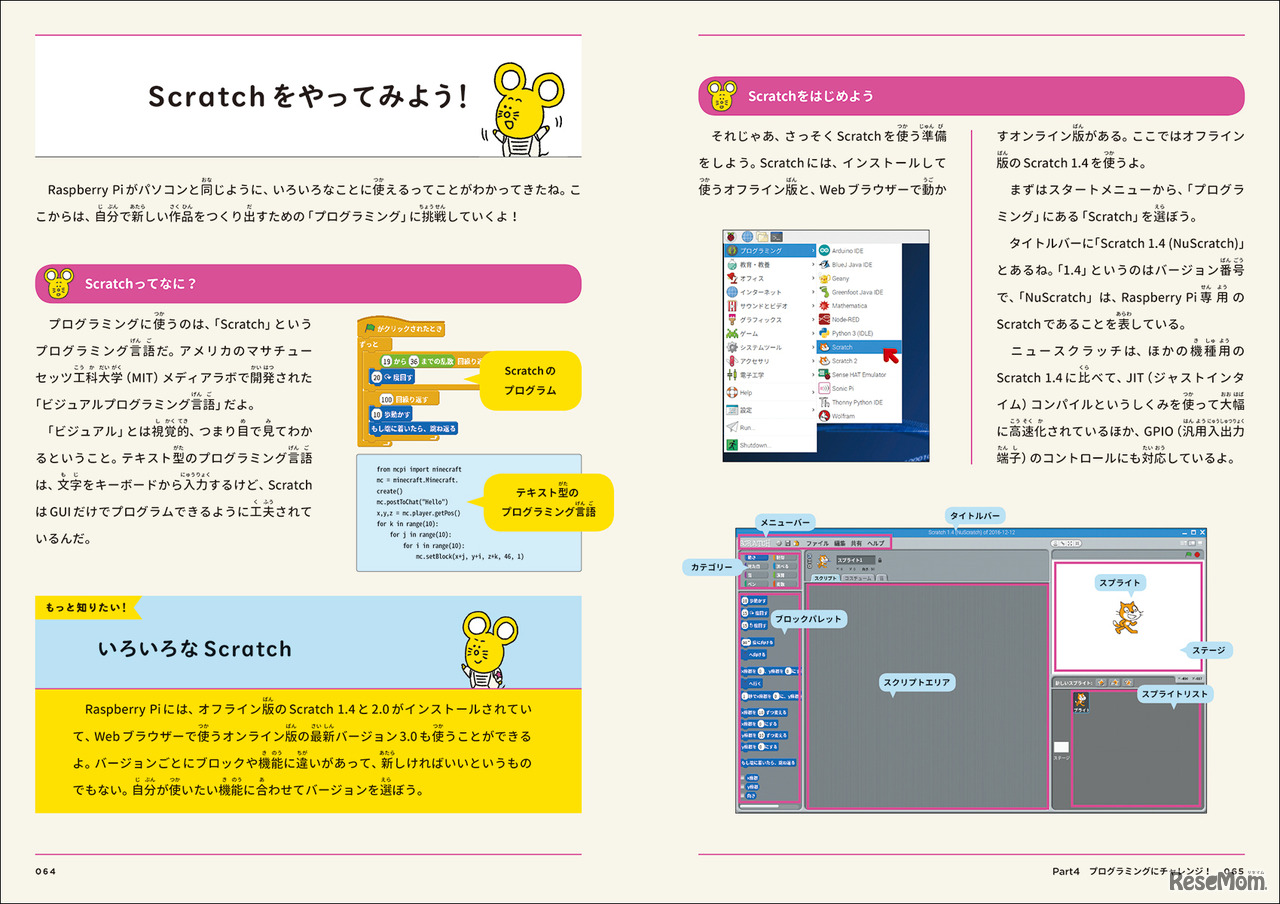1280x904 pixels.
Task: Open Sonic Pi from the programming submenu
Action: [859, 388]
